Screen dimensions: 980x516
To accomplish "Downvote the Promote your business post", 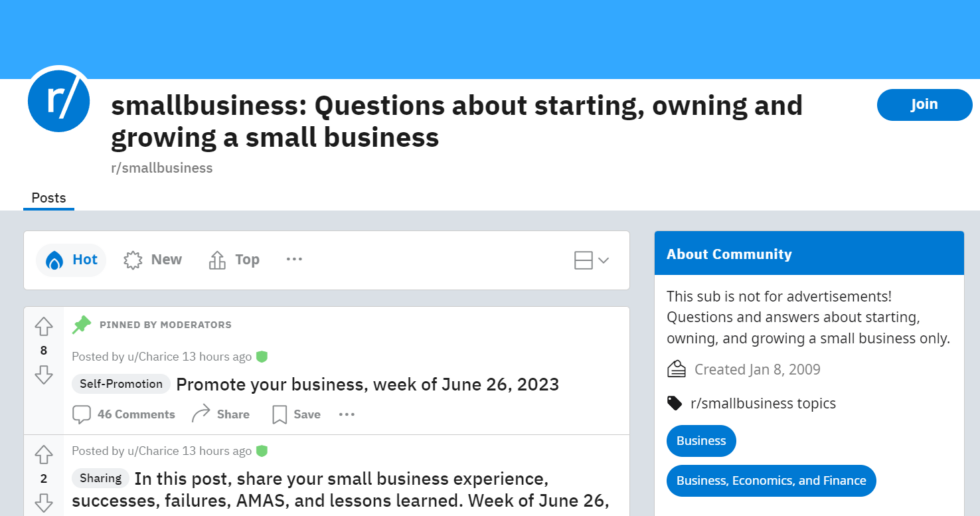I will (44, 375).
